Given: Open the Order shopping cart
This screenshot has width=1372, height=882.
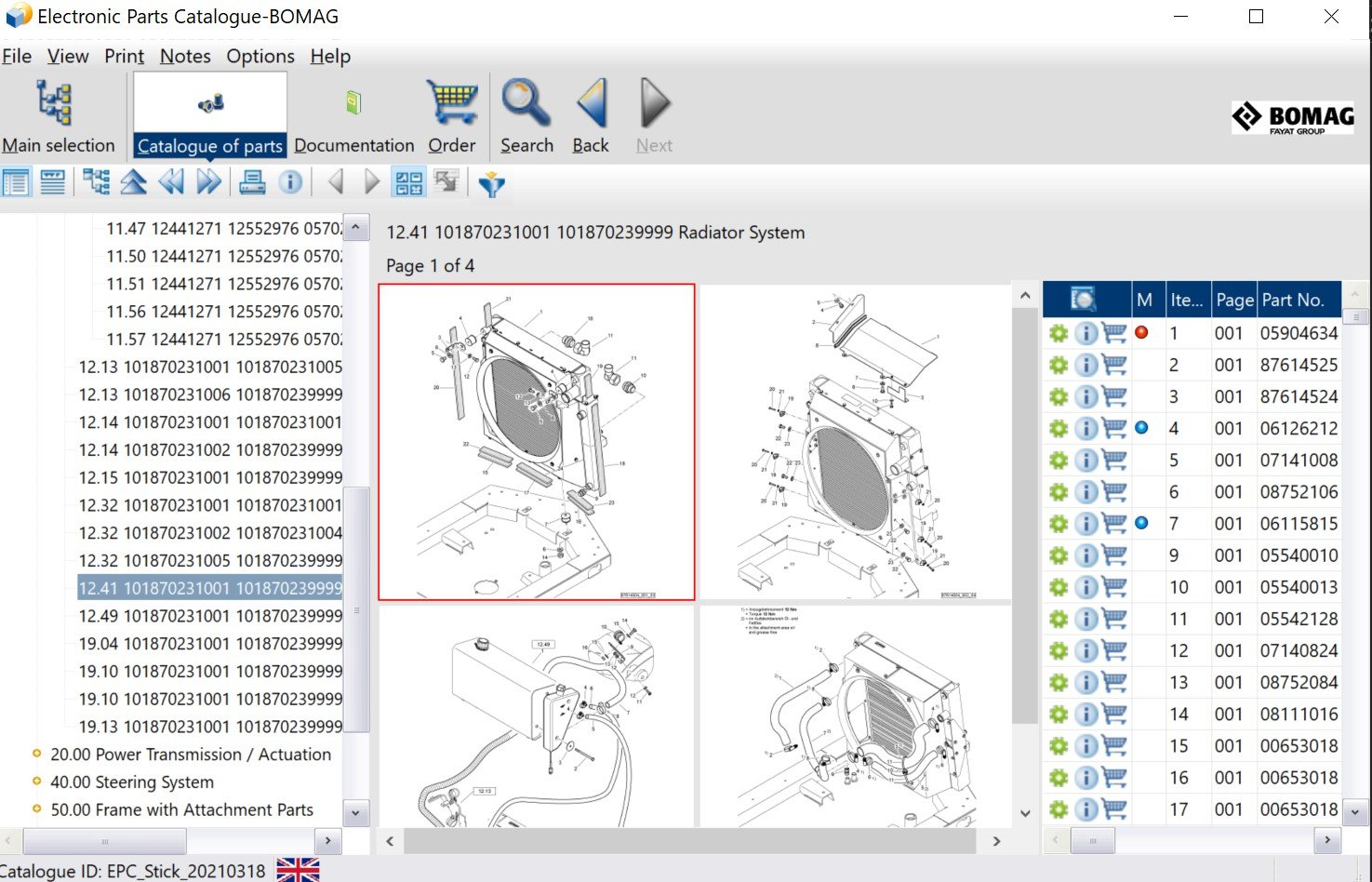Looking at the screenshot, I should (x=451, y=116).
